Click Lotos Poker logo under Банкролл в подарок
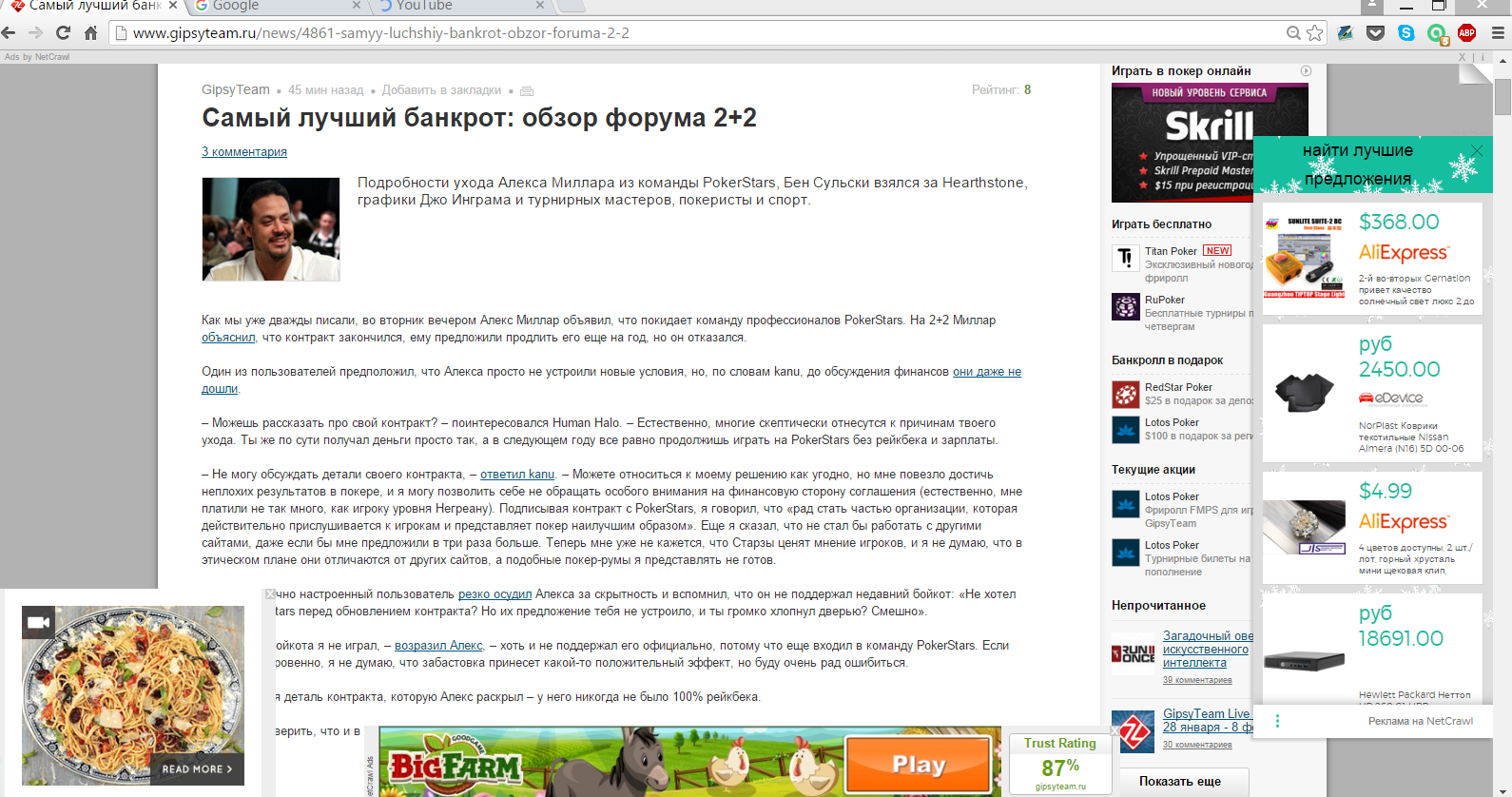 pyautogui.click(x=1126, y=430)
